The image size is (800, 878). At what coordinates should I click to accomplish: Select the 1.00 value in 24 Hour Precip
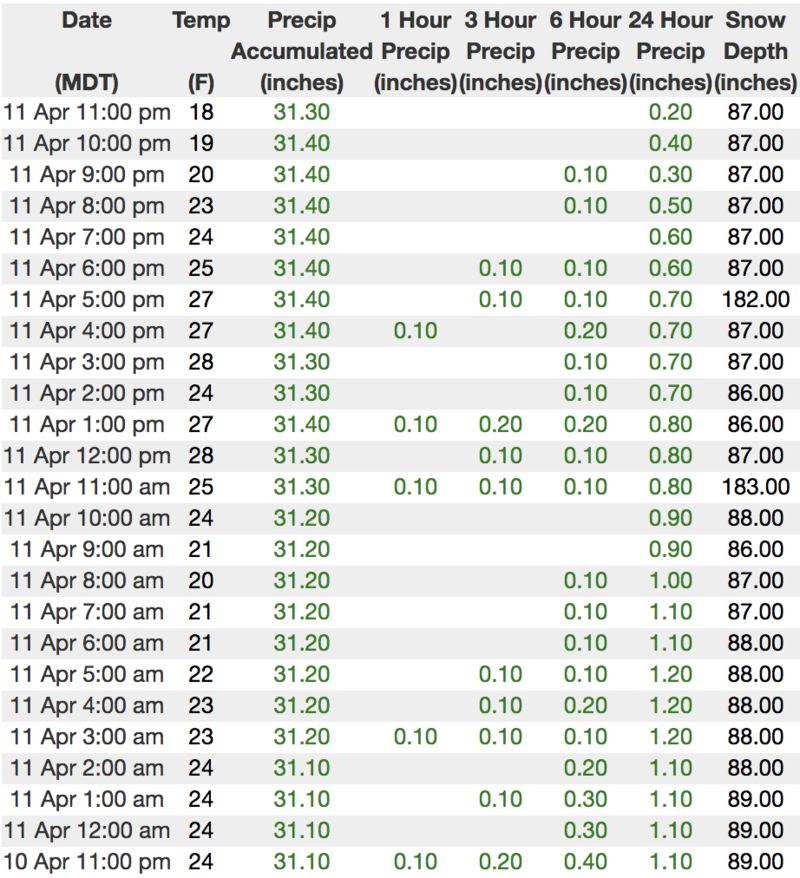[670, 580]
